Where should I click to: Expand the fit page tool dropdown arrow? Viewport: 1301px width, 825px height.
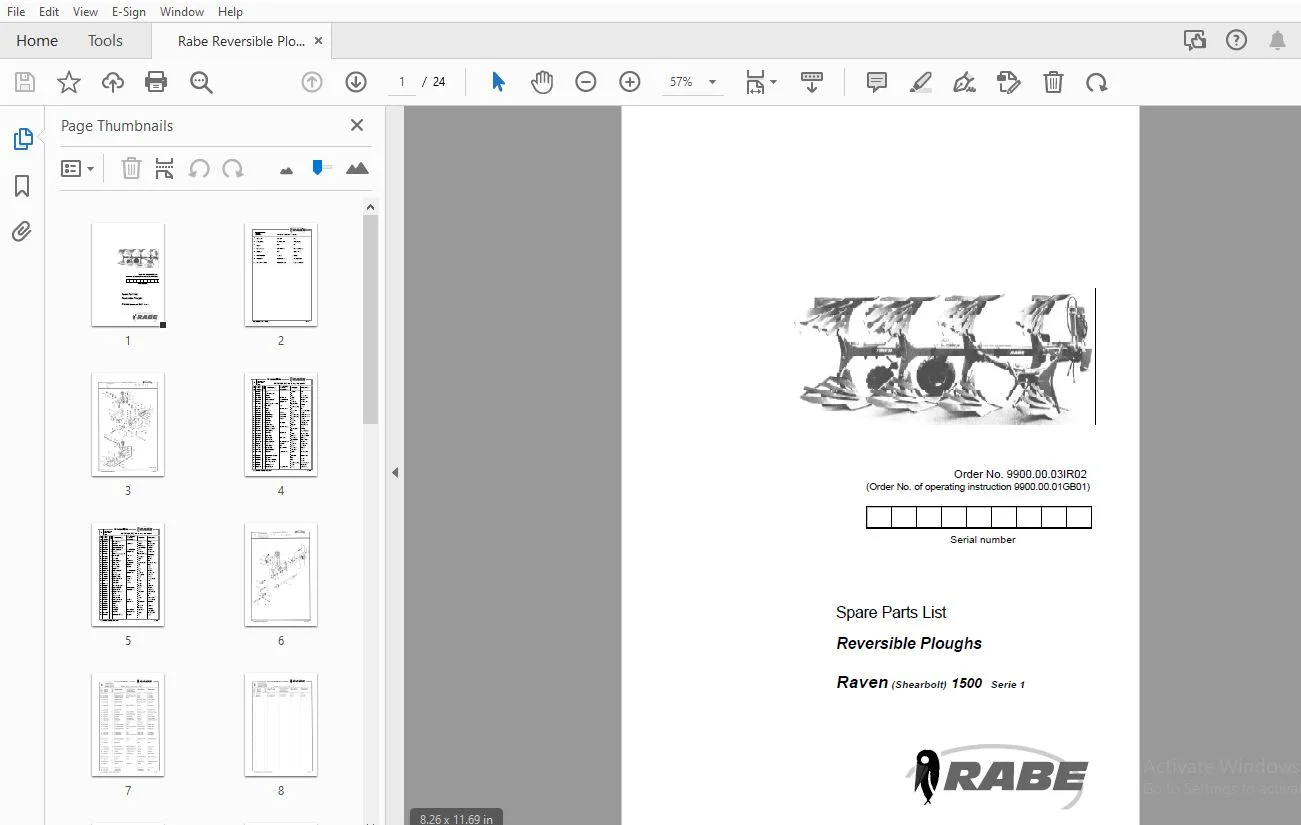click(x=773, y=83)
